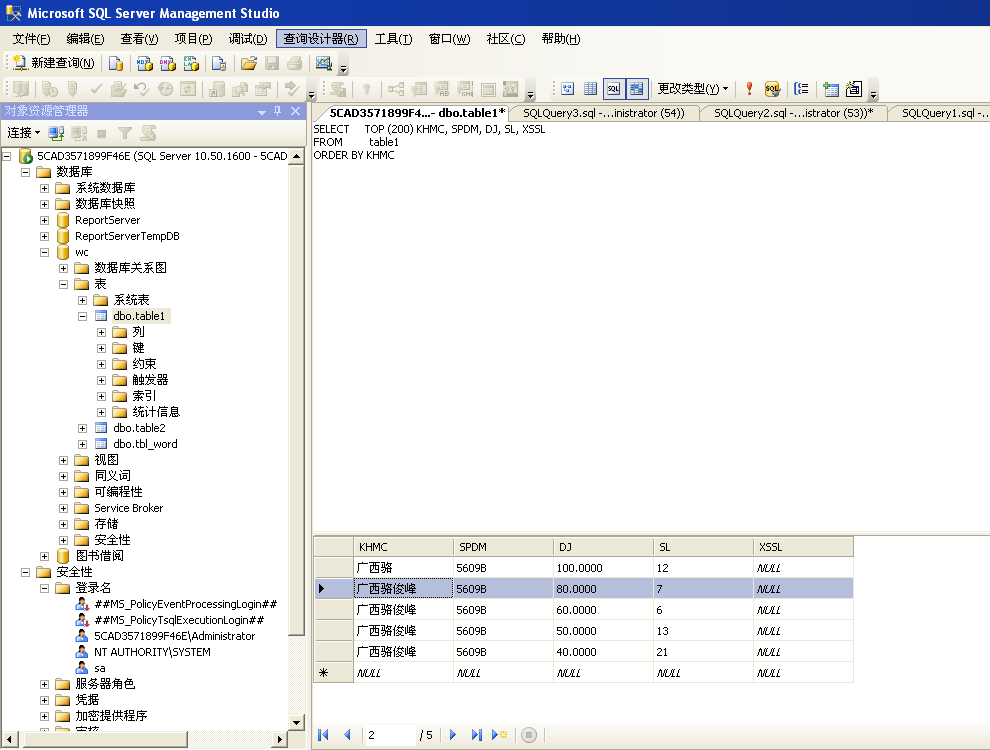Click the Open File icon on the toolbar
990x750 pixels.
coord(248,62)
